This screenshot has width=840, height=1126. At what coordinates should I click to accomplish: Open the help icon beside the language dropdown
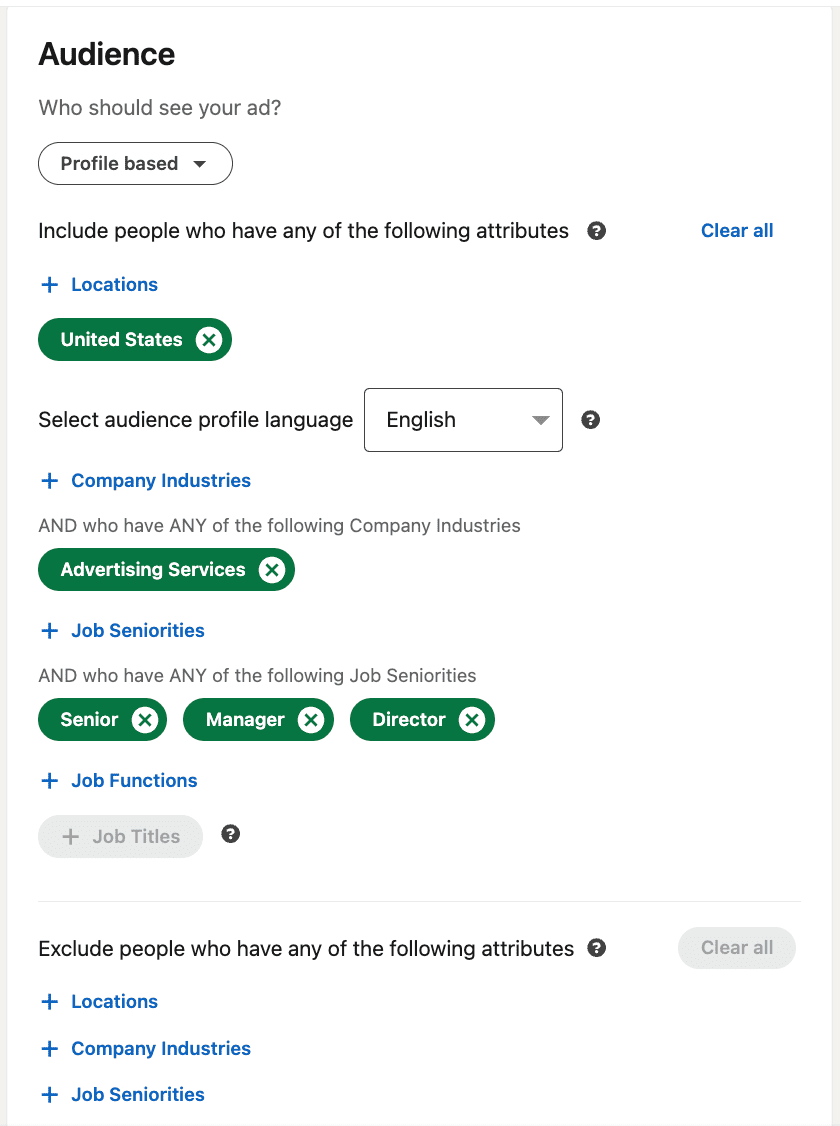[x=590, y=420]
